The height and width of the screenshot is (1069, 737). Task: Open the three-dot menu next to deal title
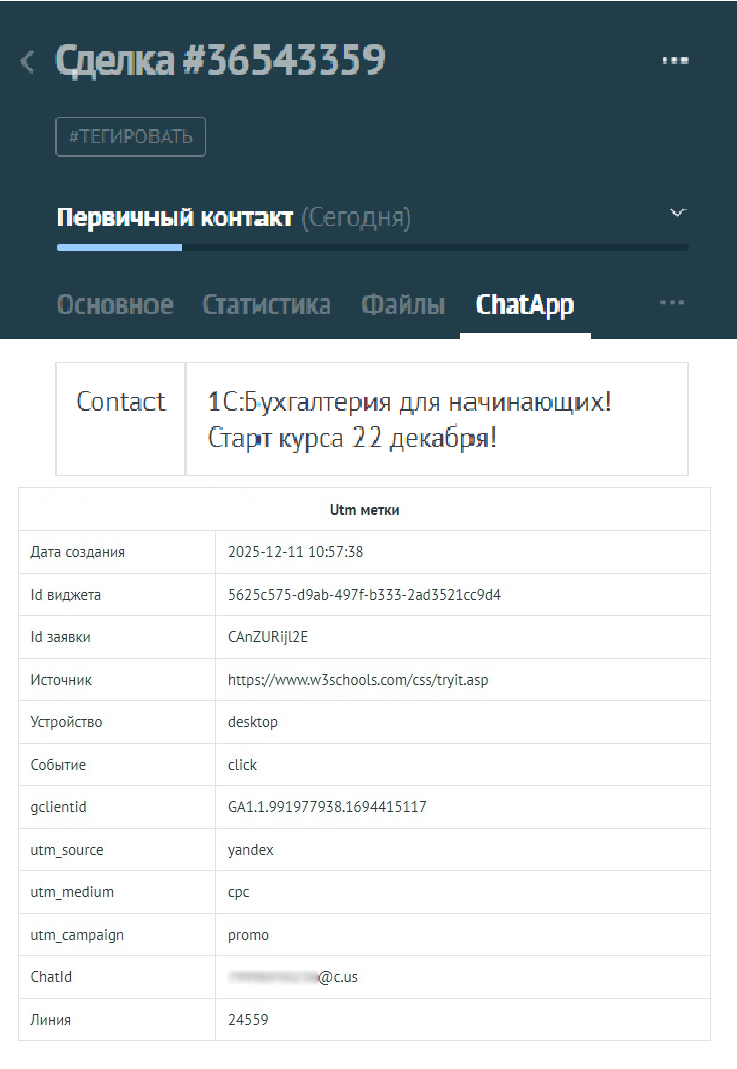coord(676,61)
